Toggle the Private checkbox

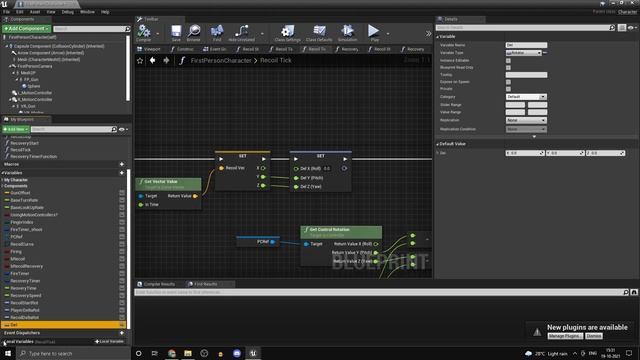tap(508, 89)
